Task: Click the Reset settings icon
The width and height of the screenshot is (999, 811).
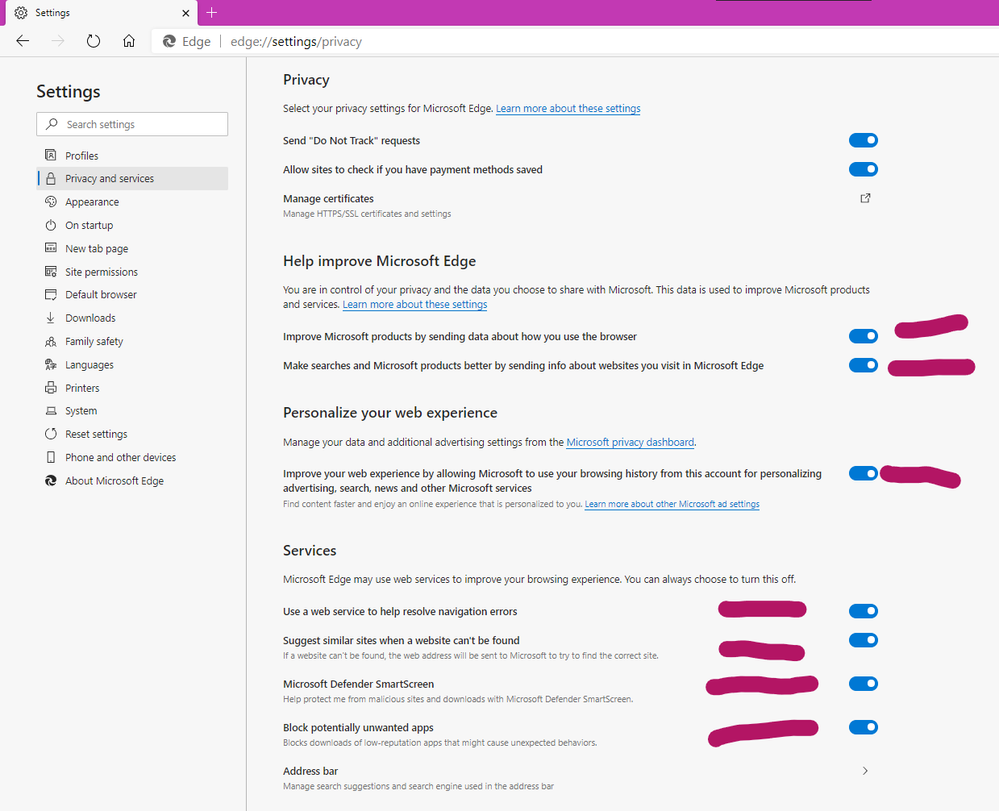Action: click(50, 434)
